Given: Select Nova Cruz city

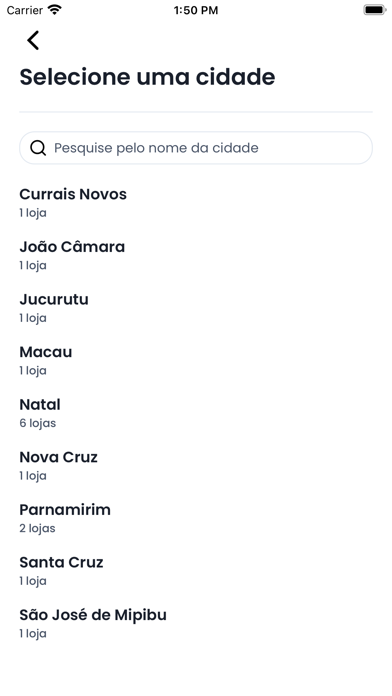Looking at the screenshot, I should coord(196,466).
